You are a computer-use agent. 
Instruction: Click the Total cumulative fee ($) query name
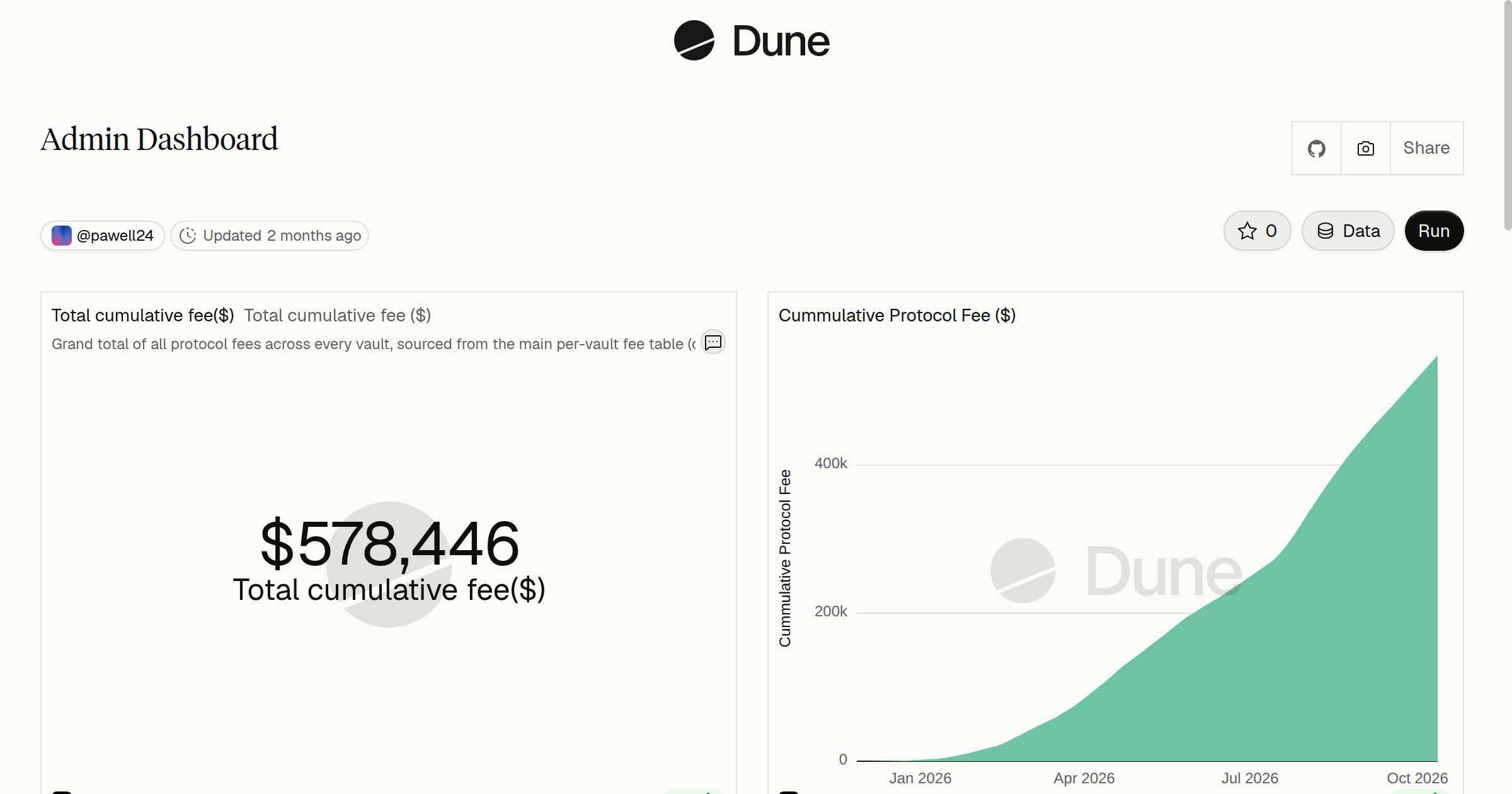(338, 316)
